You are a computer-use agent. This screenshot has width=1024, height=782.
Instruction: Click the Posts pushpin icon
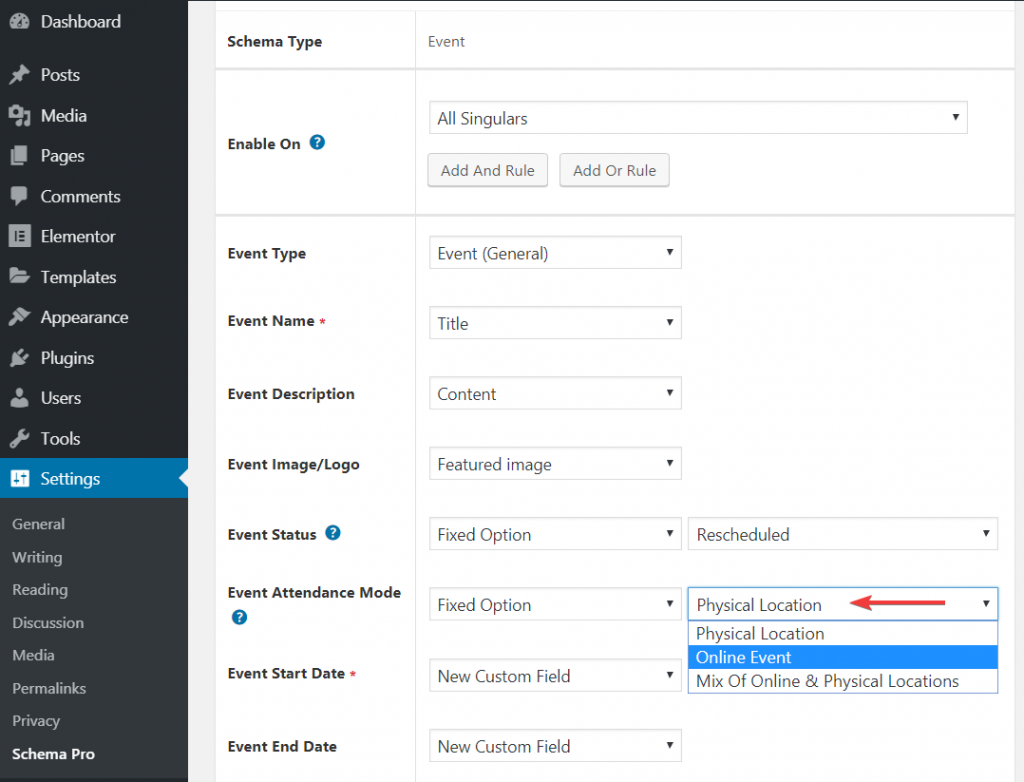click(19, 75)
